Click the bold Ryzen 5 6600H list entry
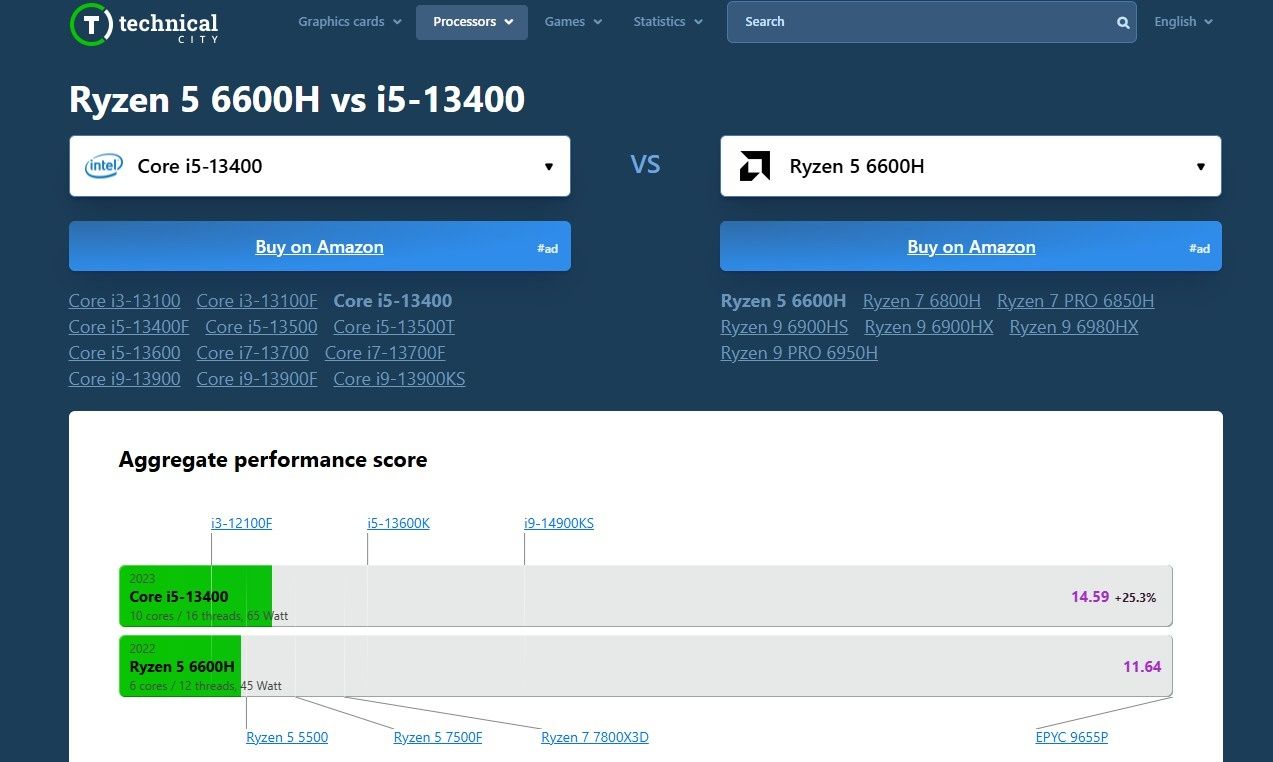Screen dimensions: 1273x762 [784, 301]
